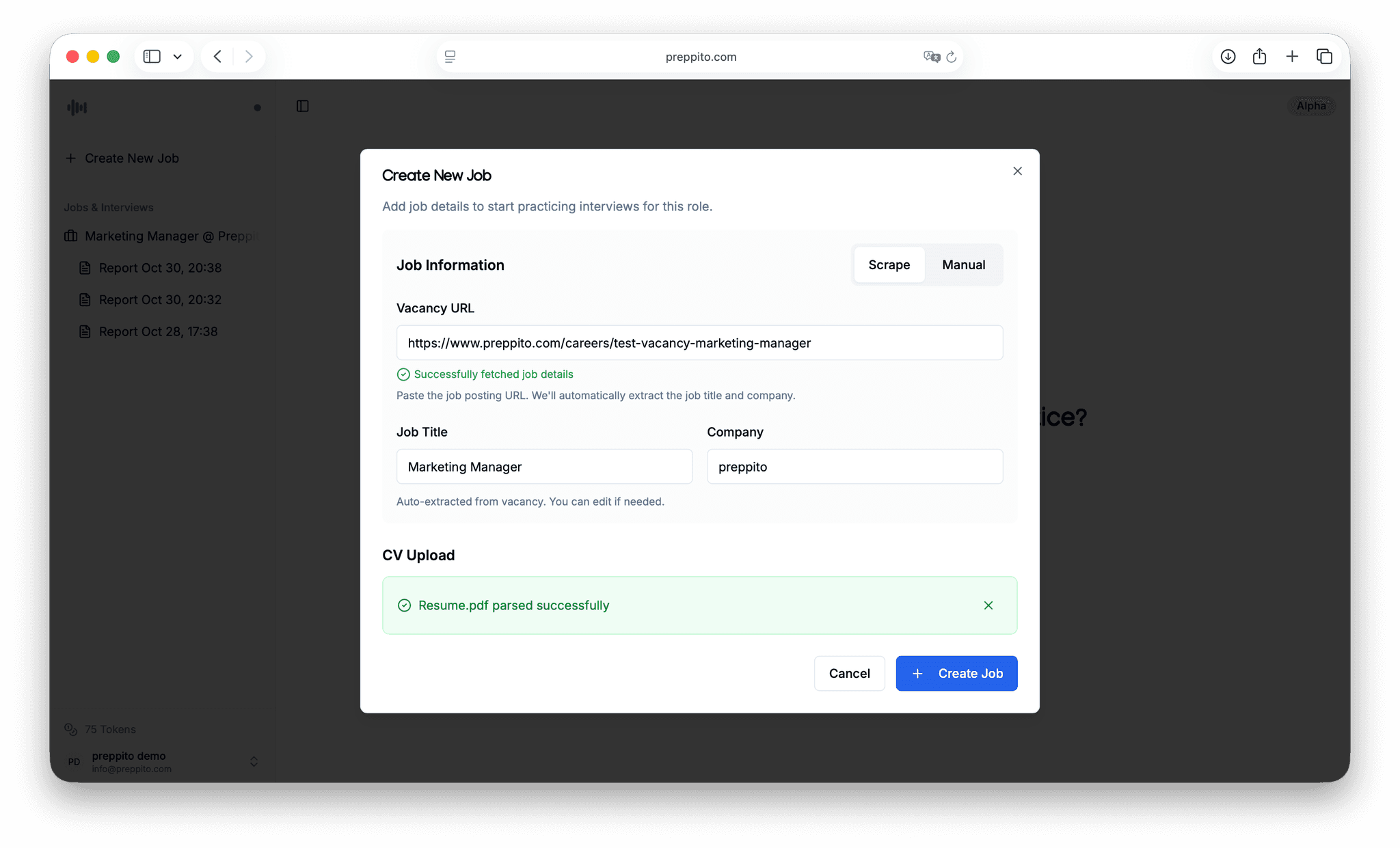
Task: Show the tab overview icon
Action: point(1324,57)
